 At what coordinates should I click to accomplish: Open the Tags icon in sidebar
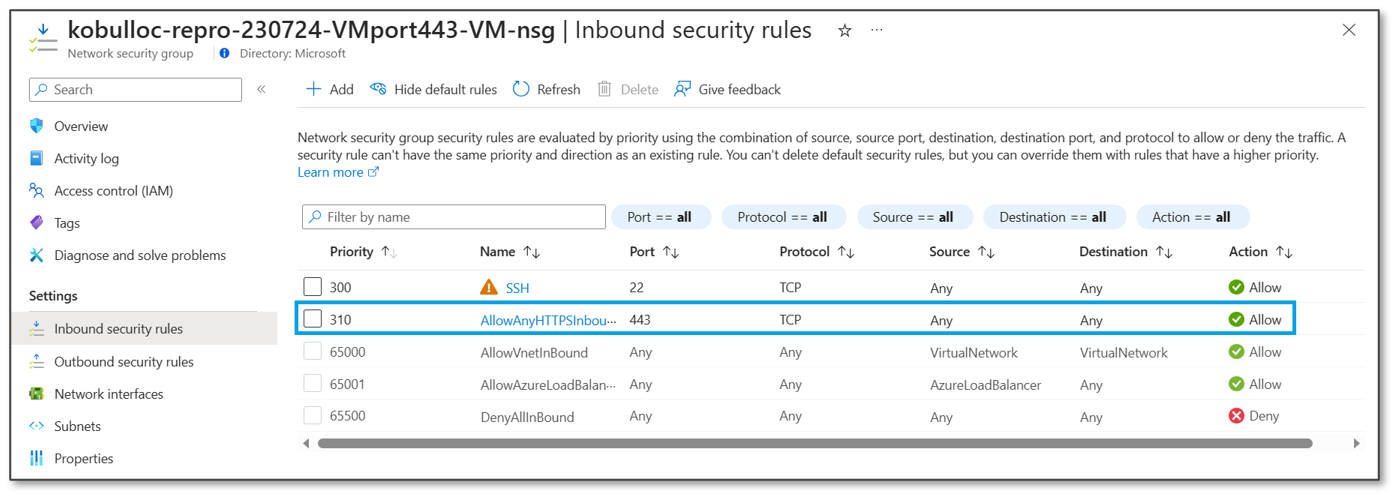click(37, 222)
